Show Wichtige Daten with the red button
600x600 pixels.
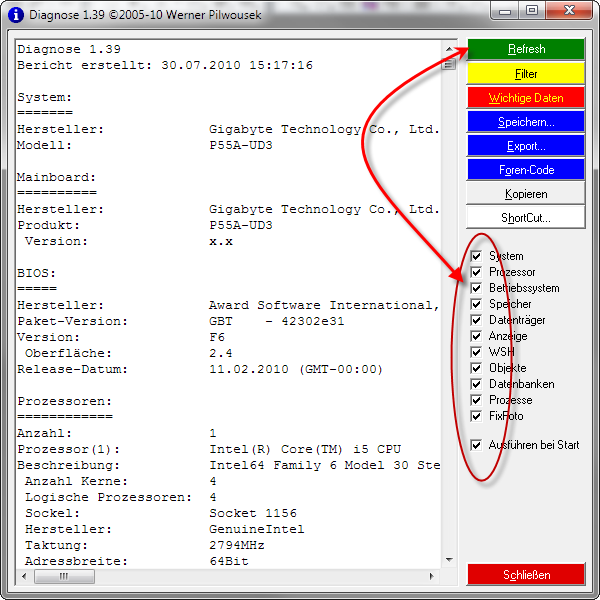(x=526, y=98)
